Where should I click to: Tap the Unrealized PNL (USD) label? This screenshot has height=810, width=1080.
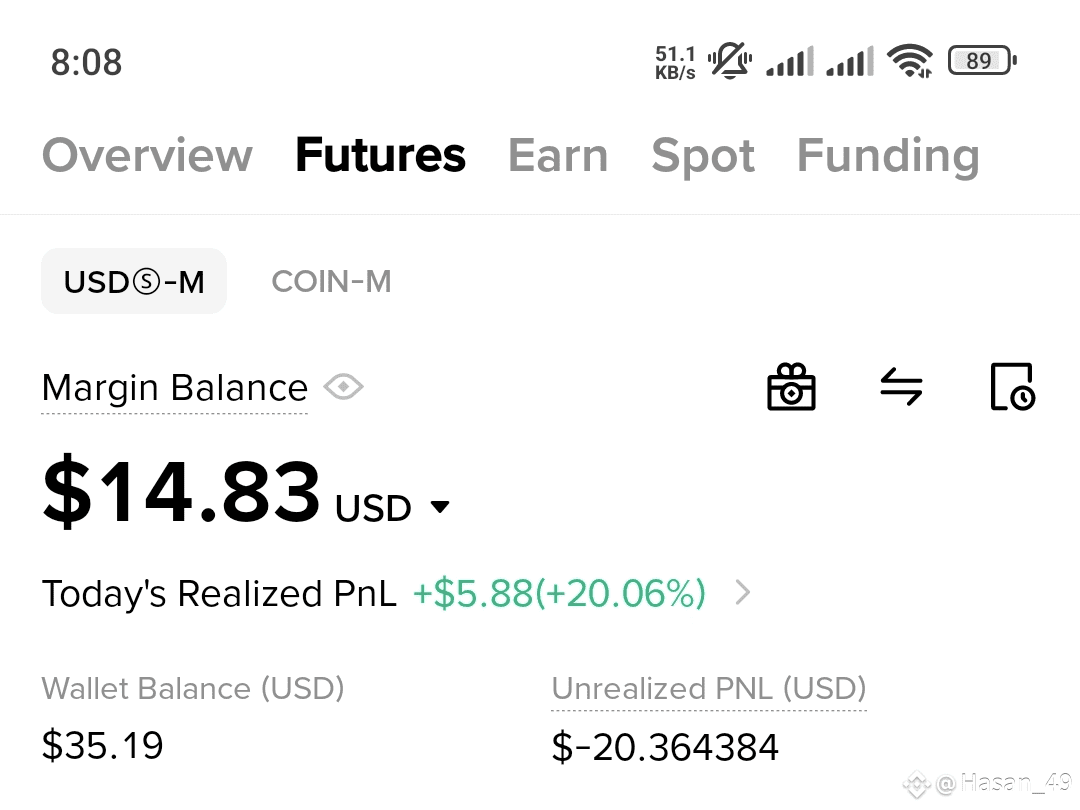click(709, 688)
